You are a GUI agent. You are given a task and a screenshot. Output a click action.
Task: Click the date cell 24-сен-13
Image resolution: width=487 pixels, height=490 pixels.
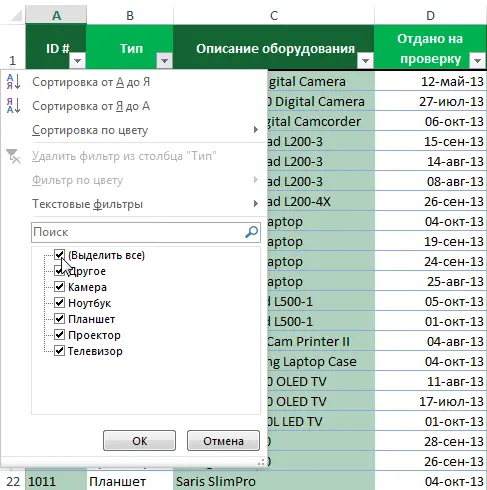[430, 261]
